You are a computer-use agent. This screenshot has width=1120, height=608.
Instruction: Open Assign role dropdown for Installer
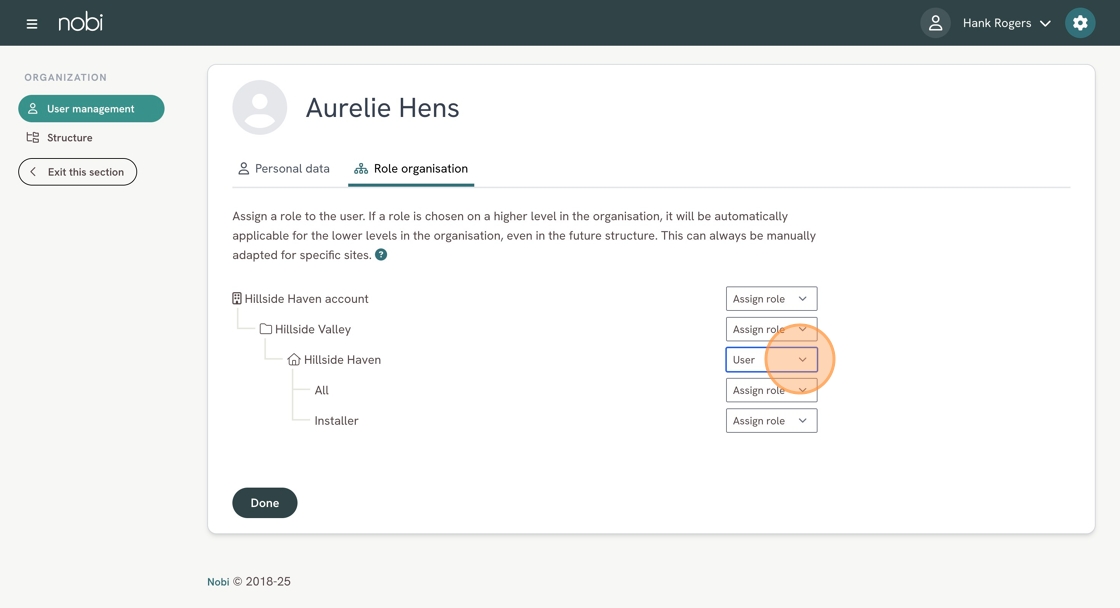point(771,421)
